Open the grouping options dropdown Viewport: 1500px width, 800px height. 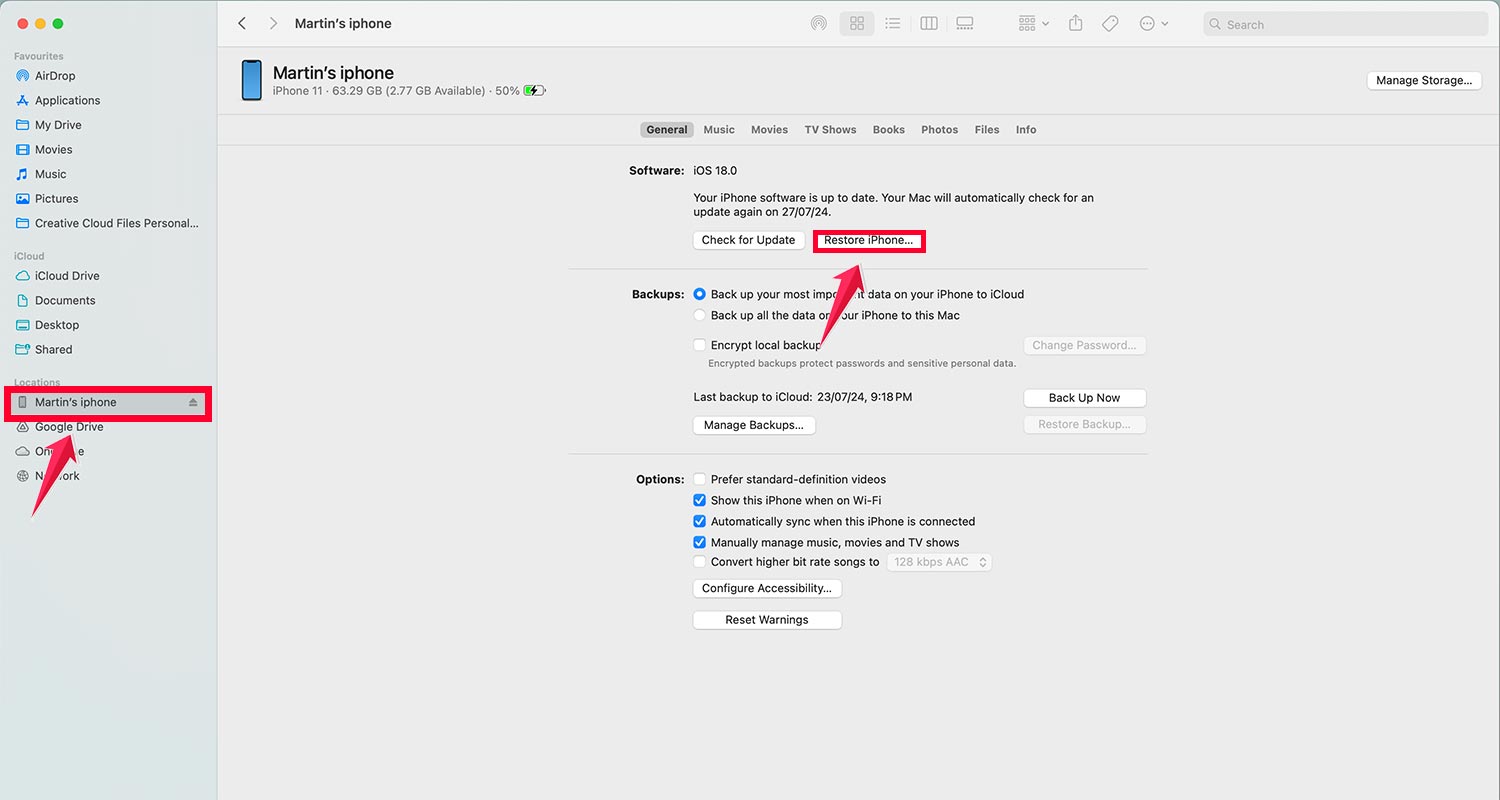pyautogui.click(x=1032, y=23)
